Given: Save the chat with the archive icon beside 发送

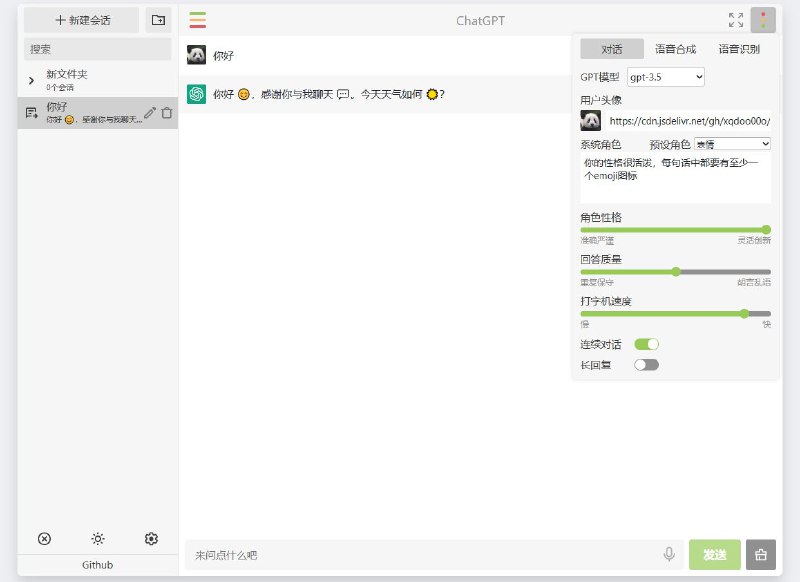Looking at the screenshot, I should [x=760, y=554].
